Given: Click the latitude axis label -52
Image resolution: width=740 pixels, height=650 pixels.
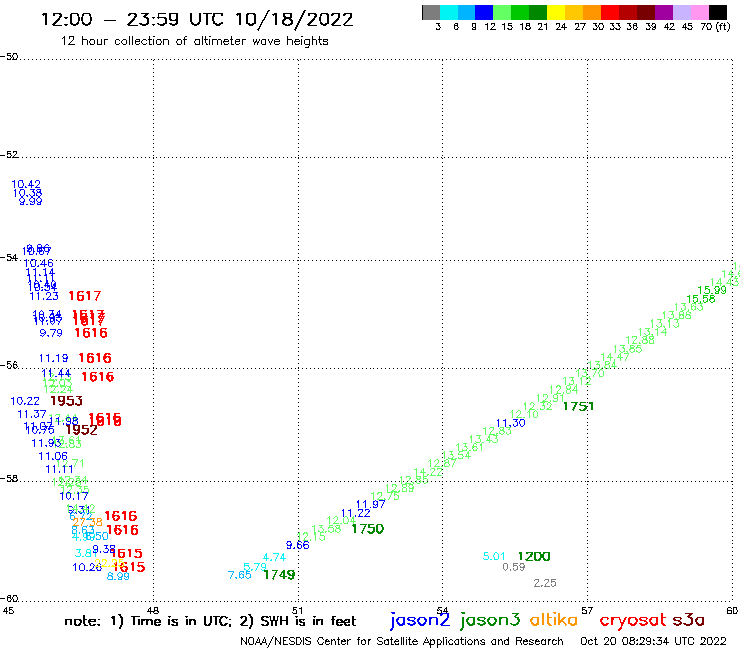Looking at the screenshot, I should coord(9,154).
